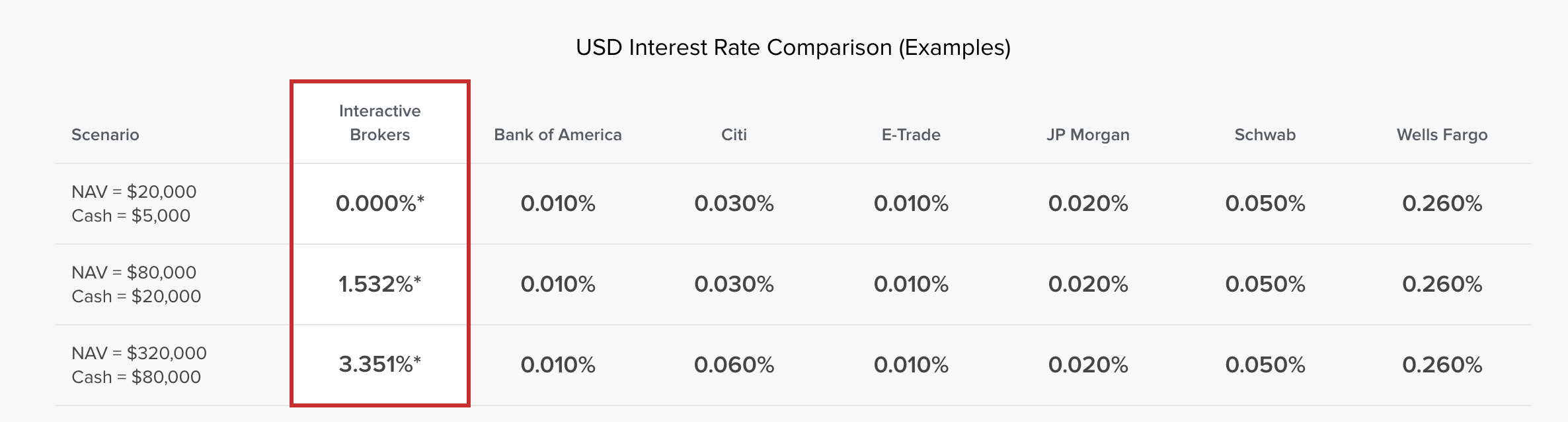Click the Scenario column header

105,135
